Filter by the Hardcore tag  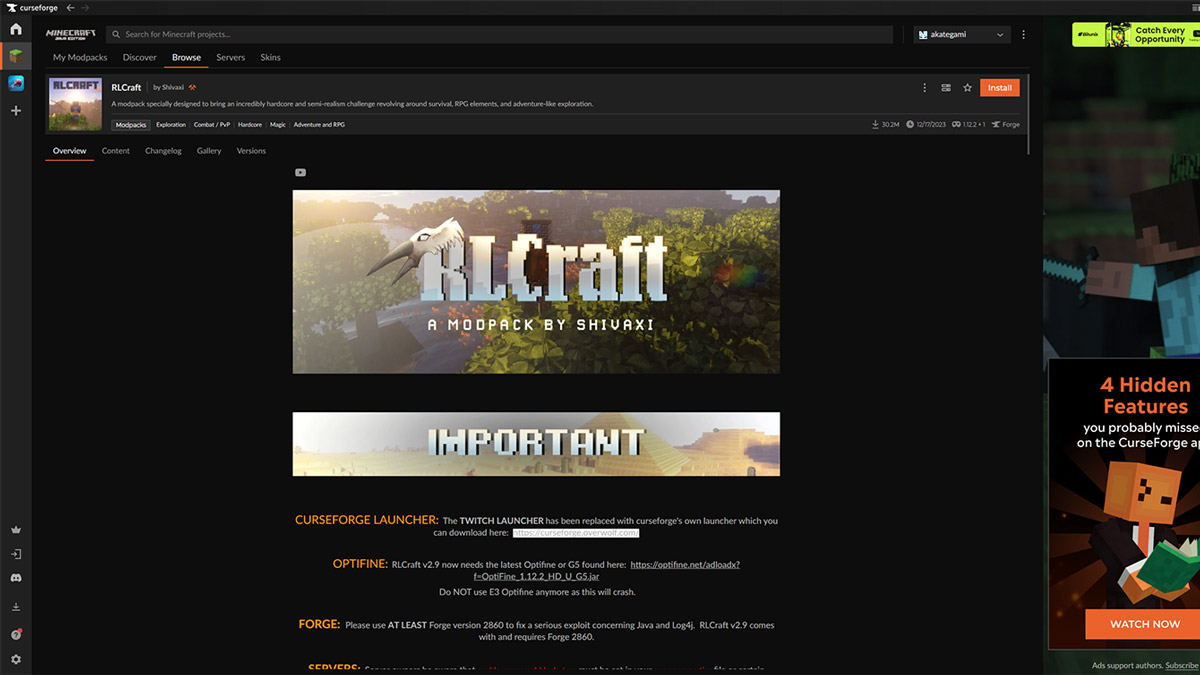[x=250, y=125]
